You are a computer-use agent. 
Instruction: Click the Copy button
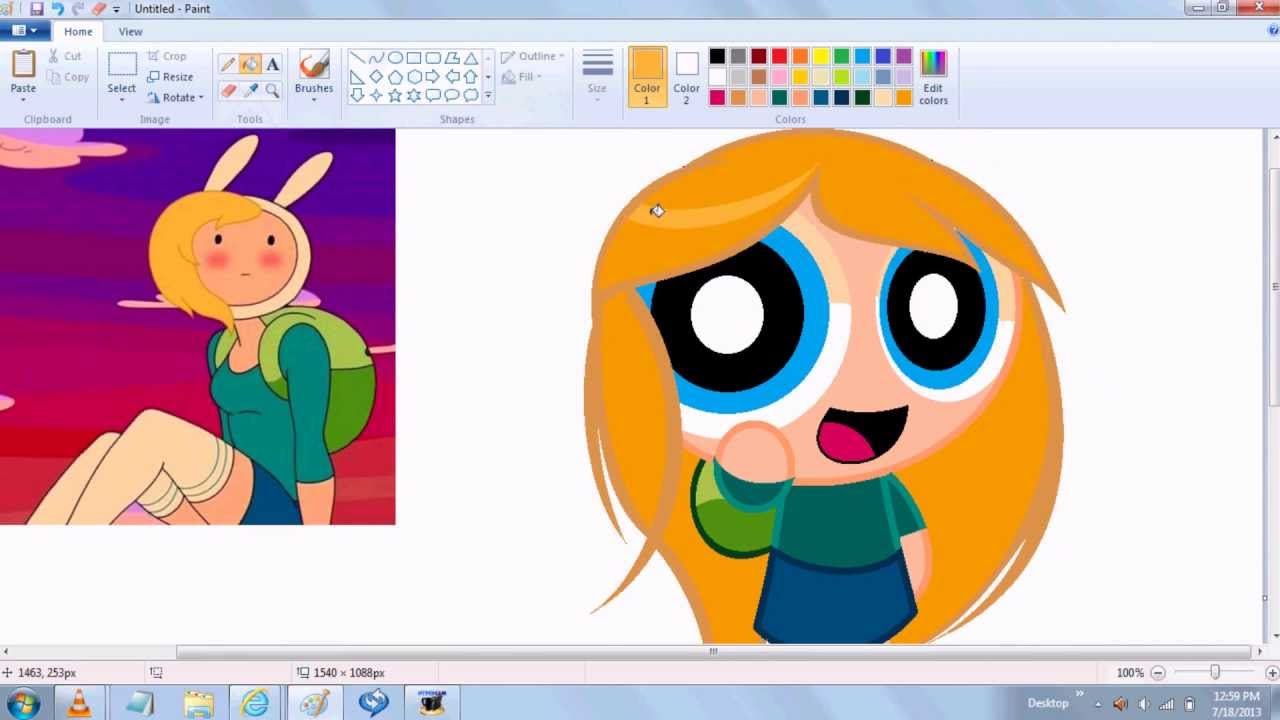click(68, 77)
